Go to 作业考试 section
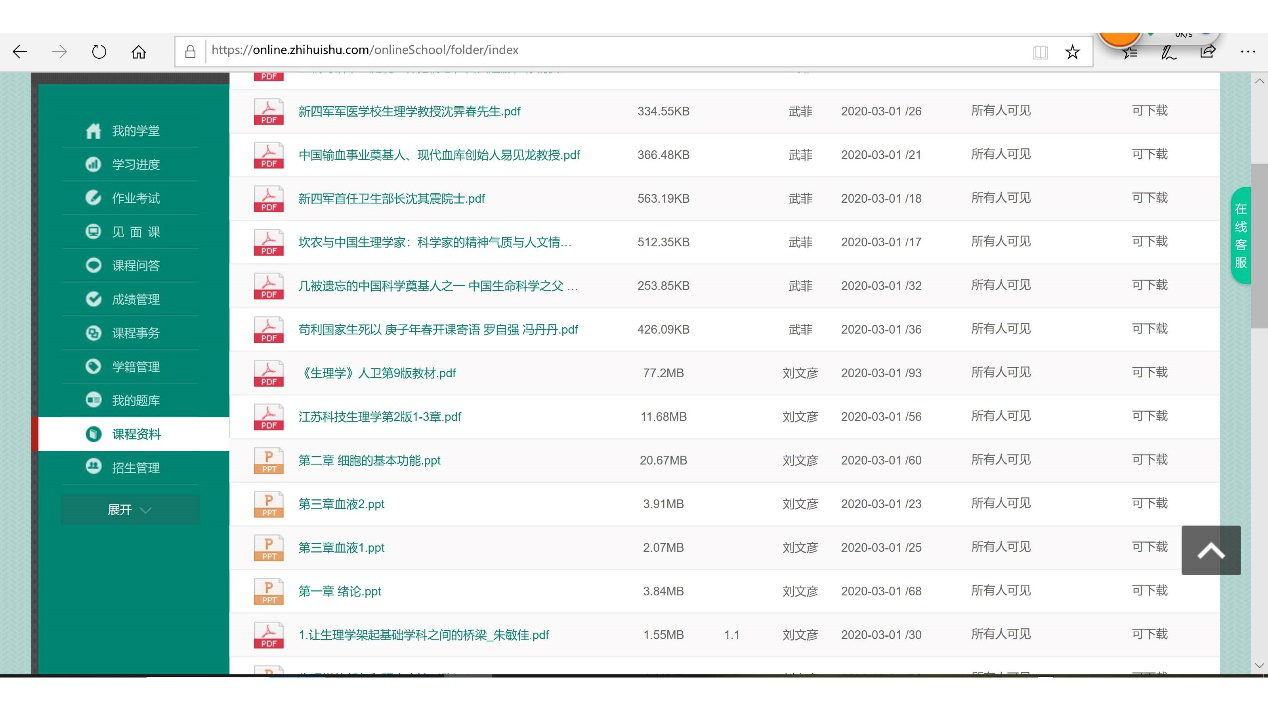Screen dimensions: 1268x714 135,198
